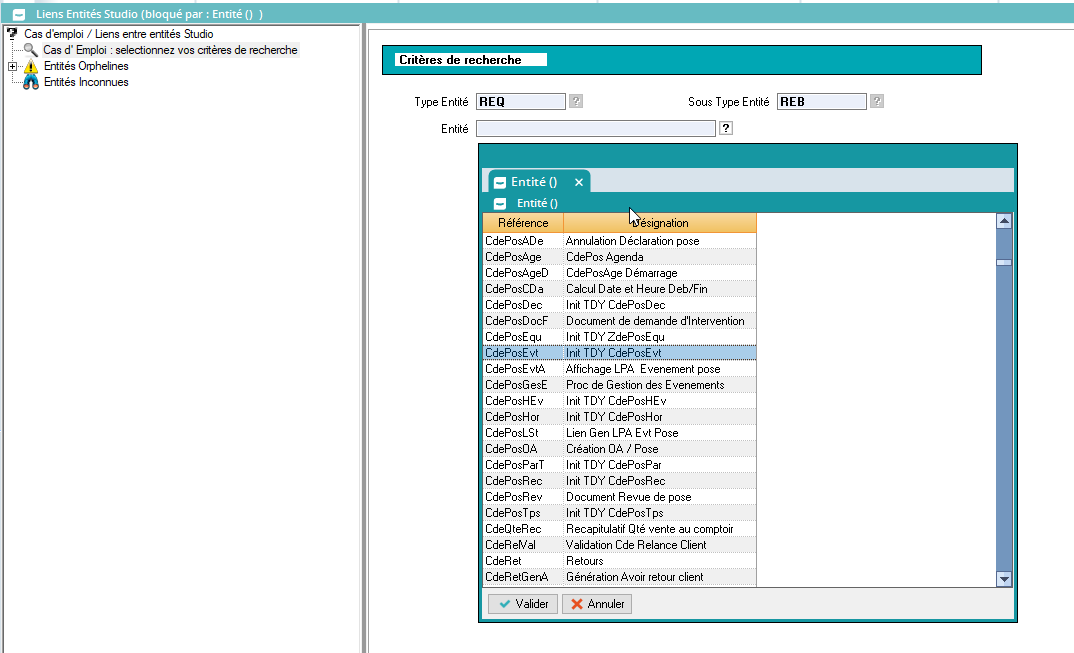1074x653 pixels.
Task: Close the Entité () tab
Action: pos(578,182)
